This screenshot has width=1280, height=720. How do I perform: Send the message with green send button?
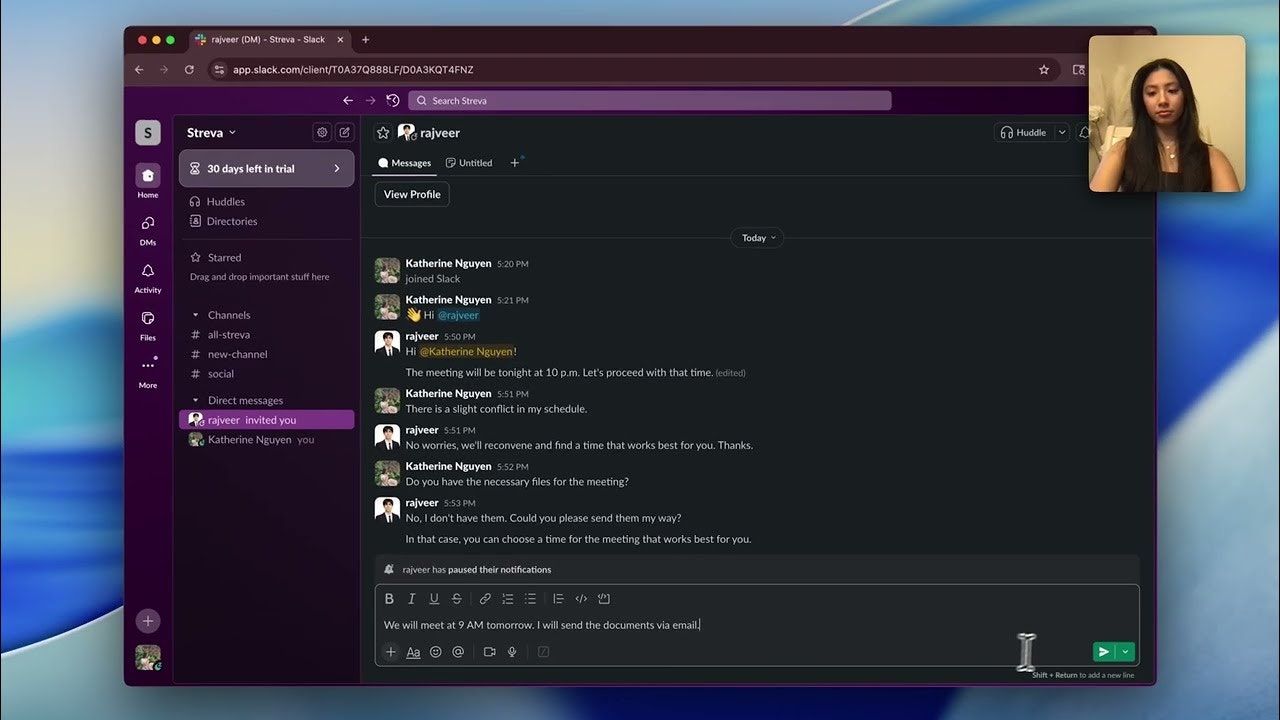coord(1104,652)
